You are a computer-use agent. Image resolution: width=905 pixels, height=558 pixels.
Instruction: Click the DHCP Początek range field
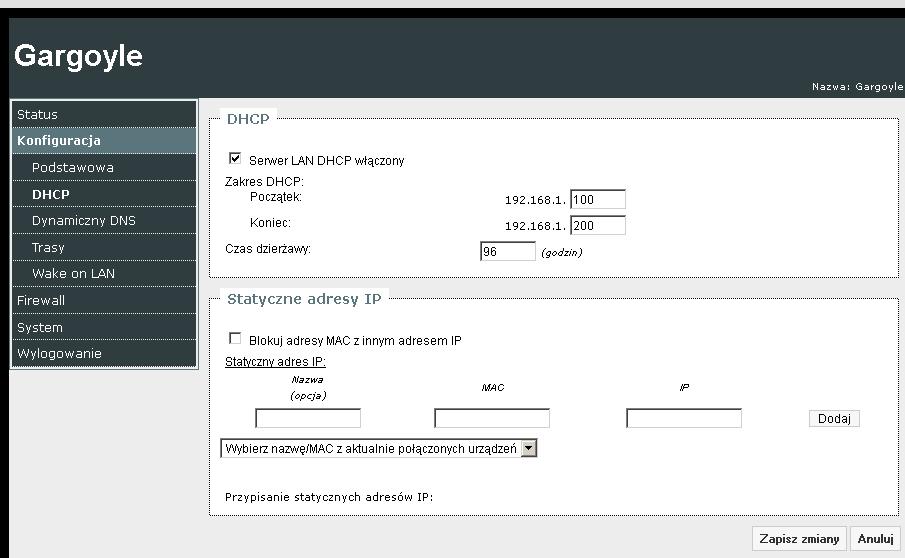coord(597,200)
